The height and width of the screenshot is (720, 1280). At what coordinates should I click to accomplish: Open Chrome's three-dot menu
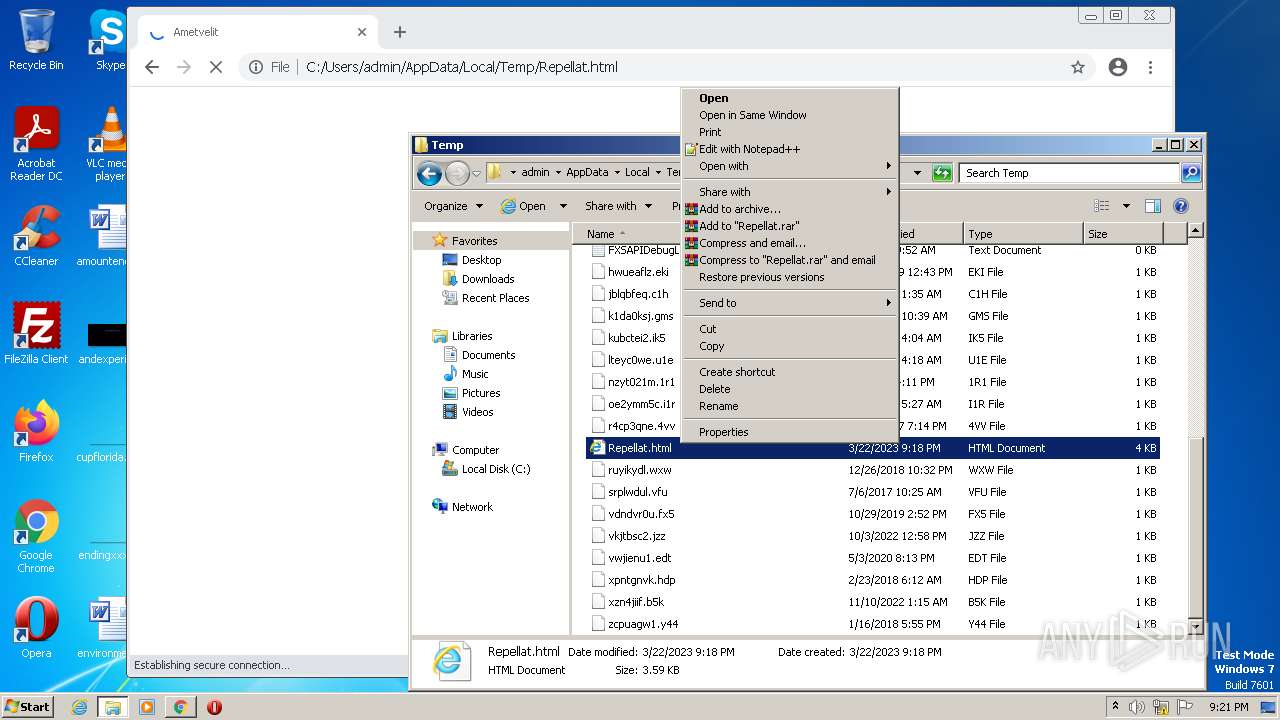click(x=1151, y=67)
